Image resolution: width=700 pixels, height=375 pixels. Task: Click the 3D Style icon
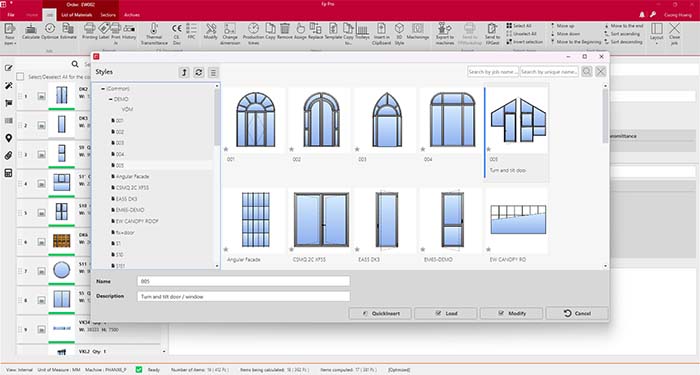tap(399, 34)
